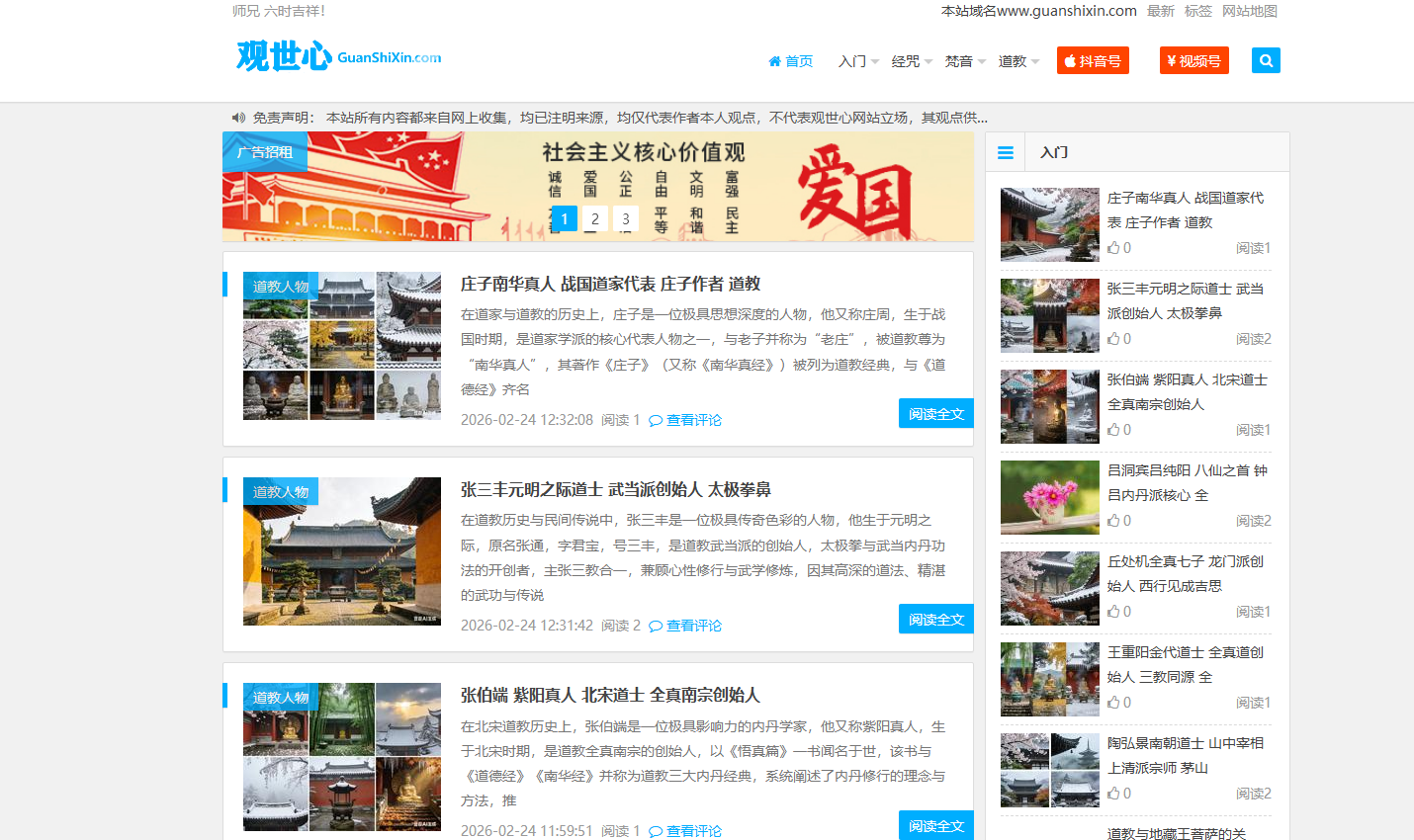
Task: Expand the 入门 dropdown menu
Action: [x=857, y=61]
